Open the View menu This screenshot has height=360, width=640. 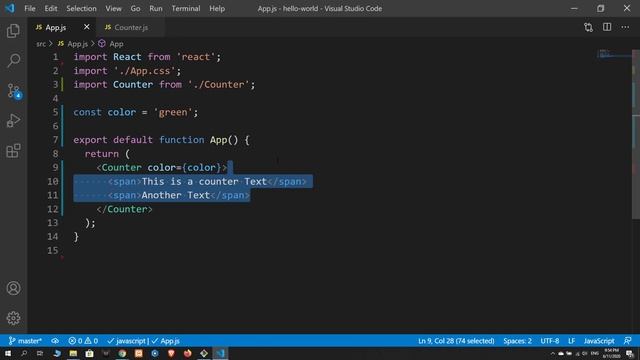pyautogui.click(x=113, y=8)
